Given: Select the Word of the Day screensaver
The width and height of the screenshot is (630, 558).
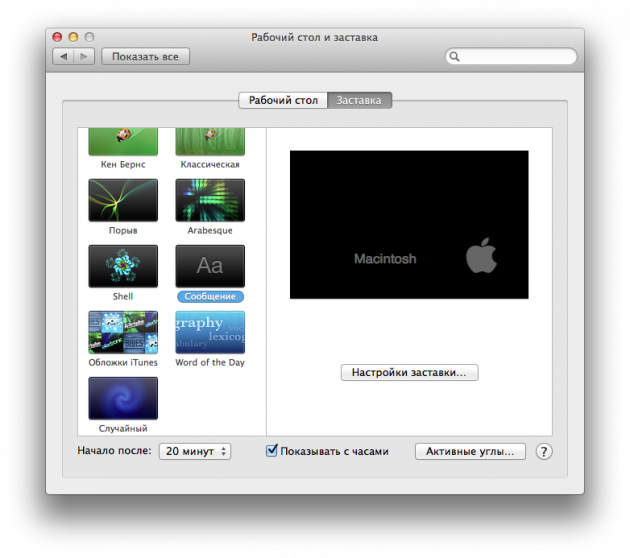Looking at the screenshot, I should pyautogui.click(x=210, y=332).
